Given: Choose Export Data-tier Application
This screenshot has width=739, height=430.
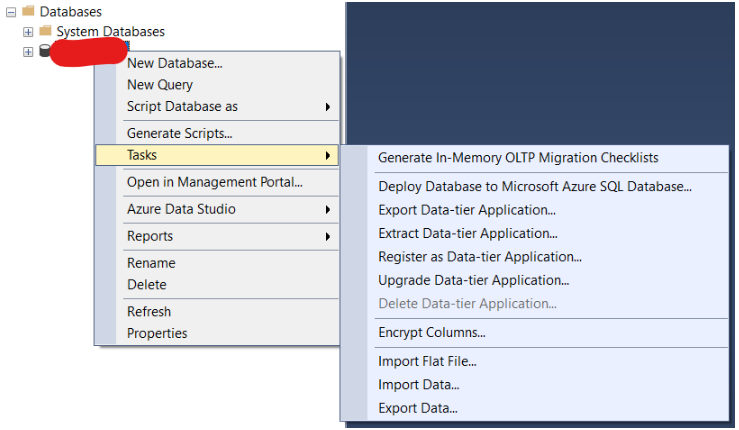Looking at the screenshot, I should (x=467, y=210).
